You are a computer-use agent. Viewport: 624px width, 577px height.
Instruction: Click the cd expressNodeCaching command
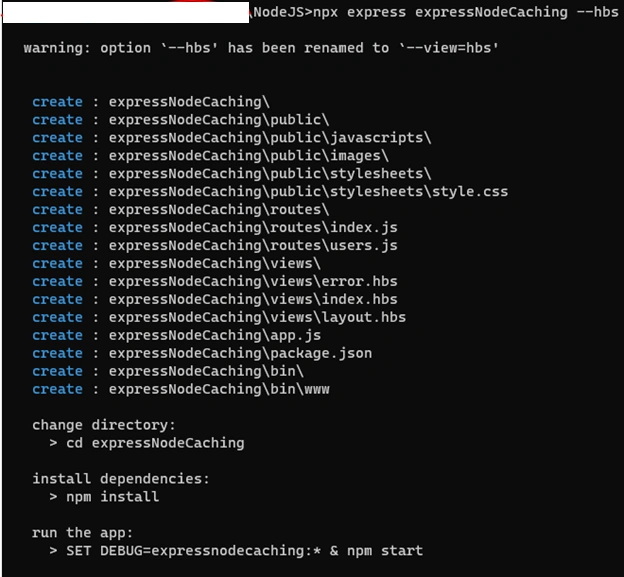155,443
